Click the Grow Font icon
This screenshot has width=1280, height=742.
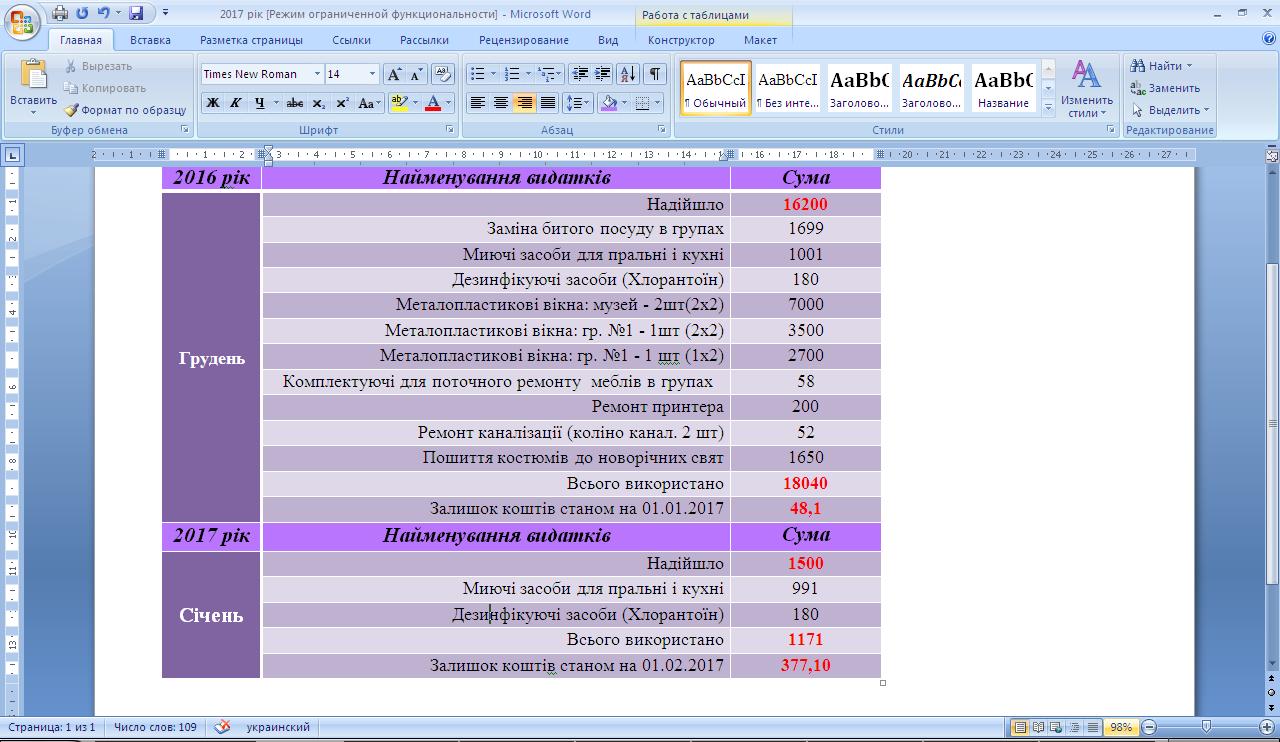pos(394,74)
